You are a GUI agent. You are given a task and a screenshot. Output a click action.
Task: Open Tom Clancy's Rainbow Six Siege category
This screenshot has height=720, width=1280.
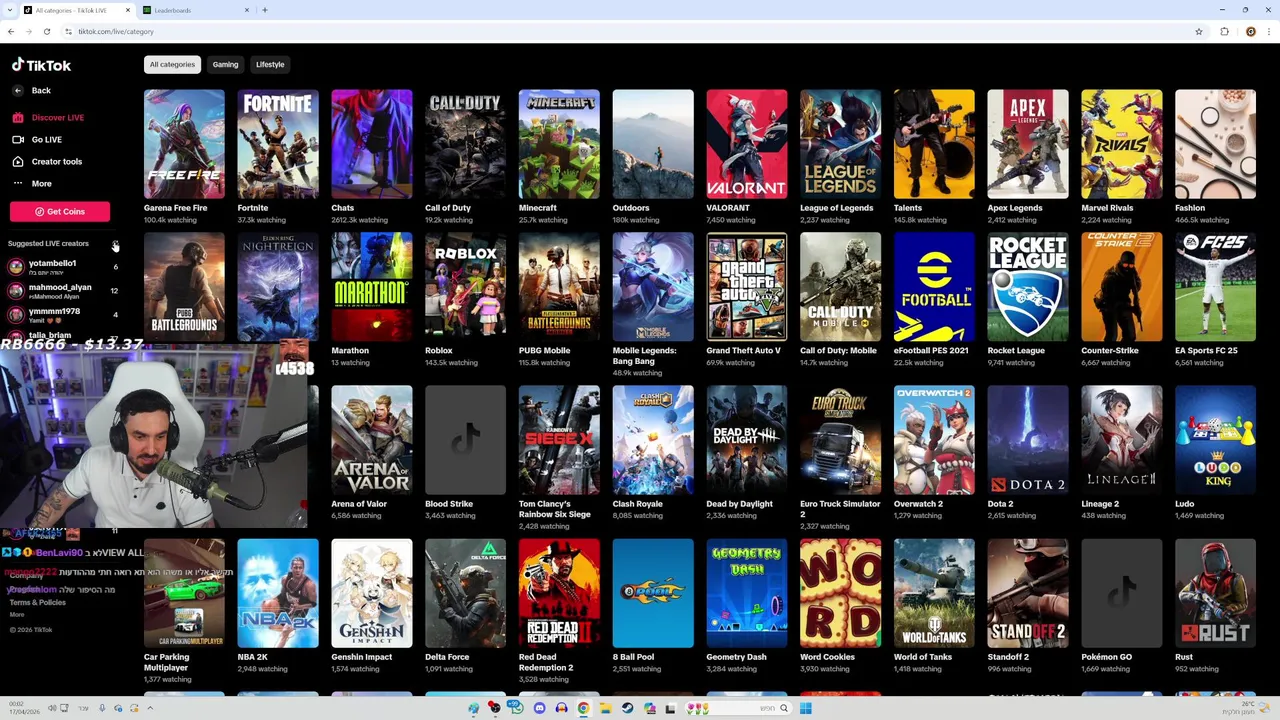point(559,440)
